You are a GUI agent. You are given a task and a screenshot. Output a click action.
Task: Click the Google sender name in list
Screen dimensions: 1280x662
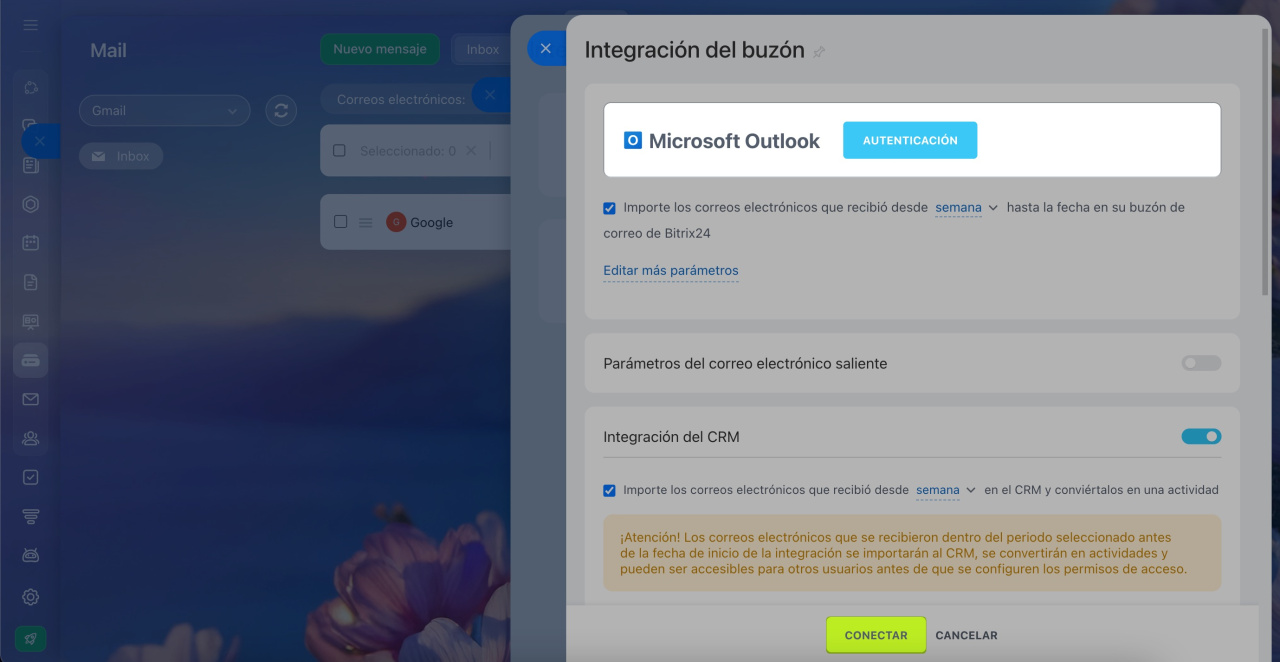[432, 223]
